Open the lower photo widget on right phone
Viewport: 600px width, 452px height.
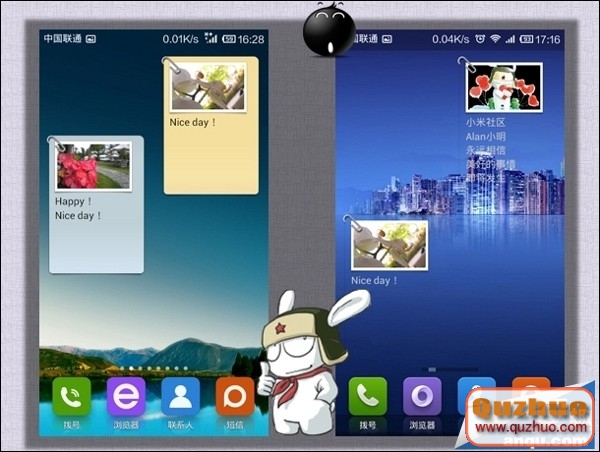point(390,245)
